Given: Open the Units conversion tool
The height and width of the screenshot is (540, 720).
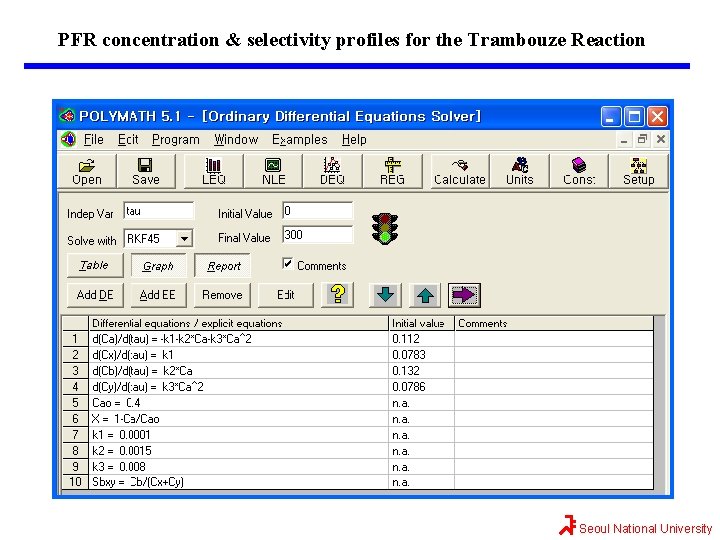Looking at the screenshot, I should [x=519, y=171].
